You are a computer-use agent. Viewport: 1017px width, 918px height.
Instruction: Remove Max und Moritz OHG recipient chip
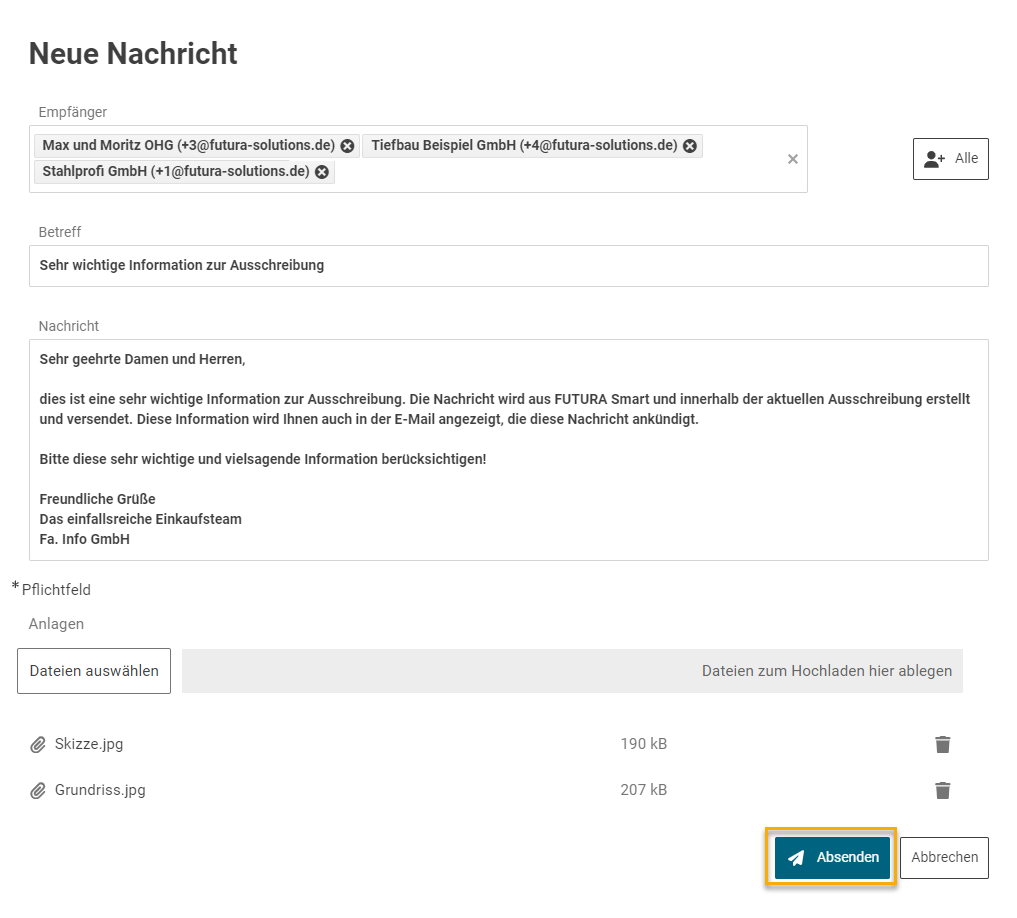347,146
